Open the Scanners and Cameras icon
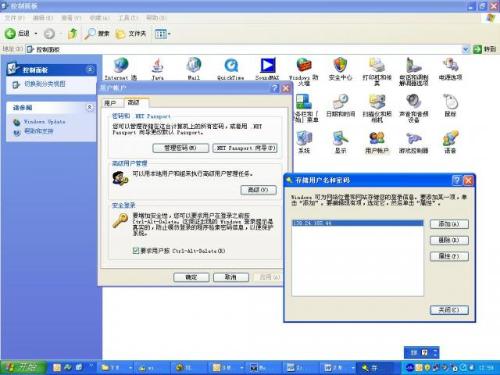Screen dimensions: 500x375 [x=377, y=108]
